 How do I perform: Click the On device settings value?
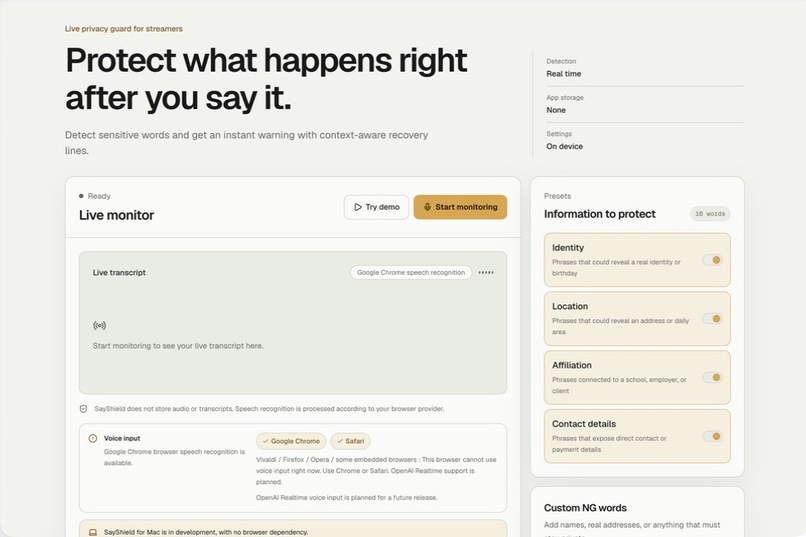564,146
